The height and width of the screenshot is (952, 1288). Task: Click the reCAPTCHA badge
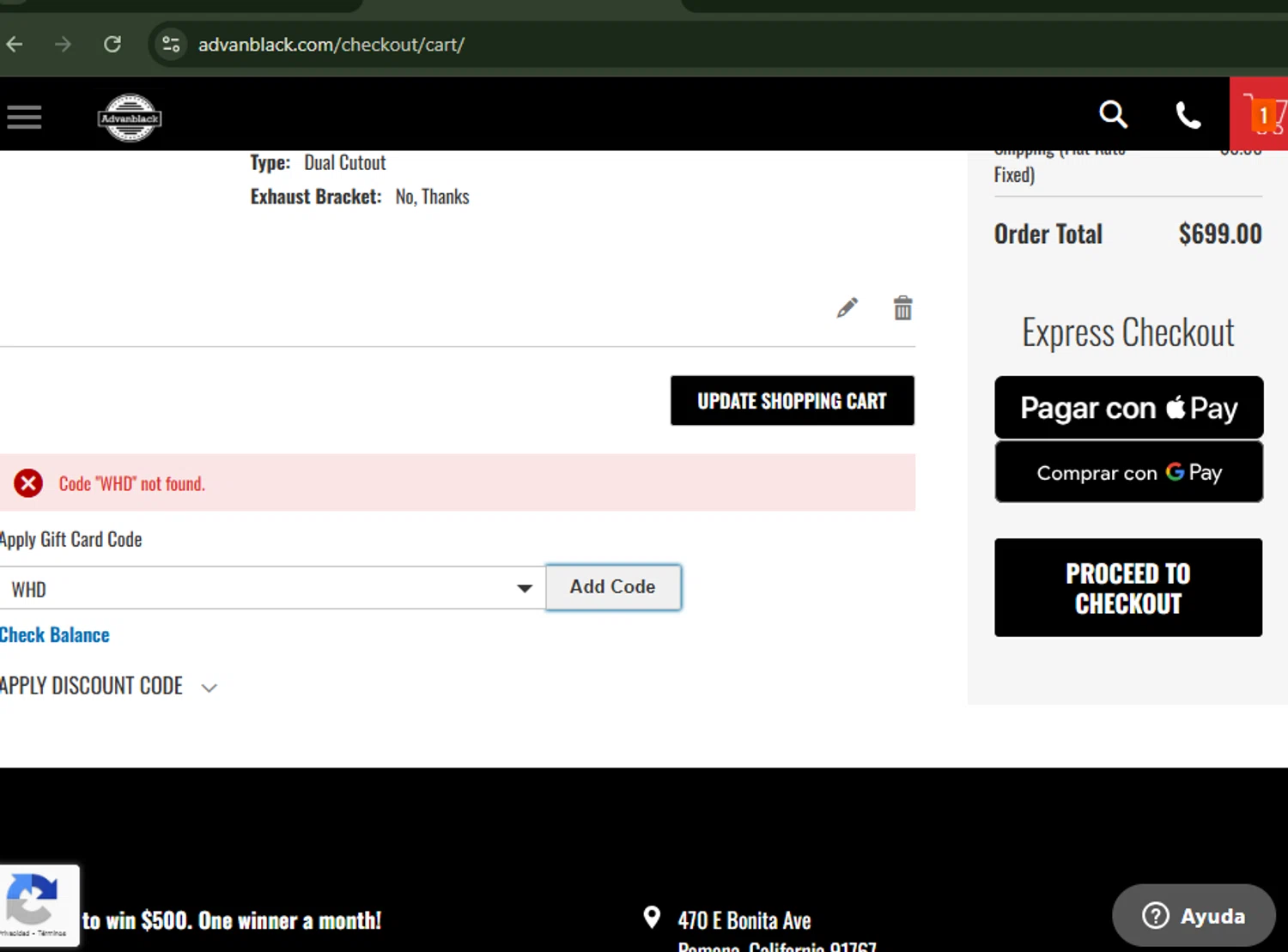39,906
